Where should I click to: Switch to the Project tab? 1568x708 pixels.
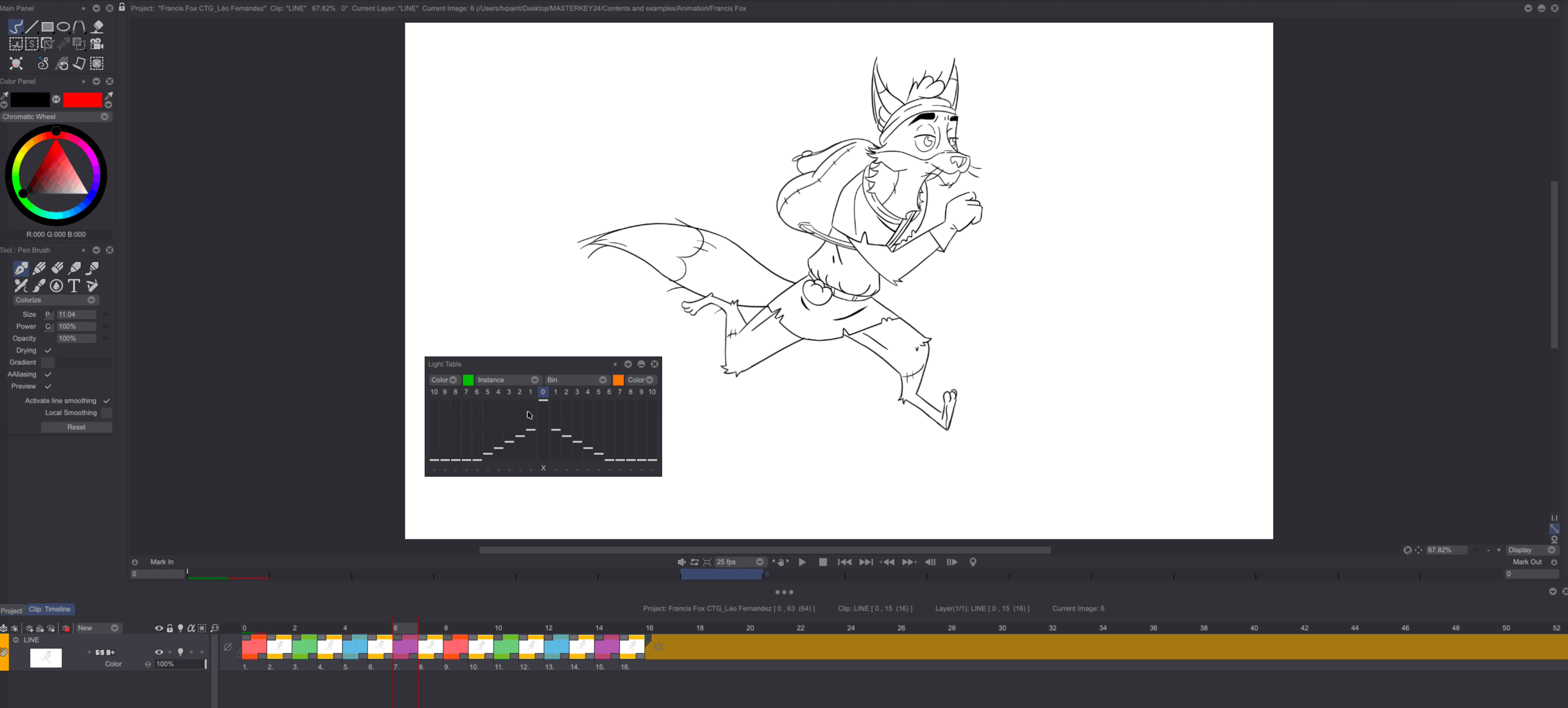(x=11, y=610)
